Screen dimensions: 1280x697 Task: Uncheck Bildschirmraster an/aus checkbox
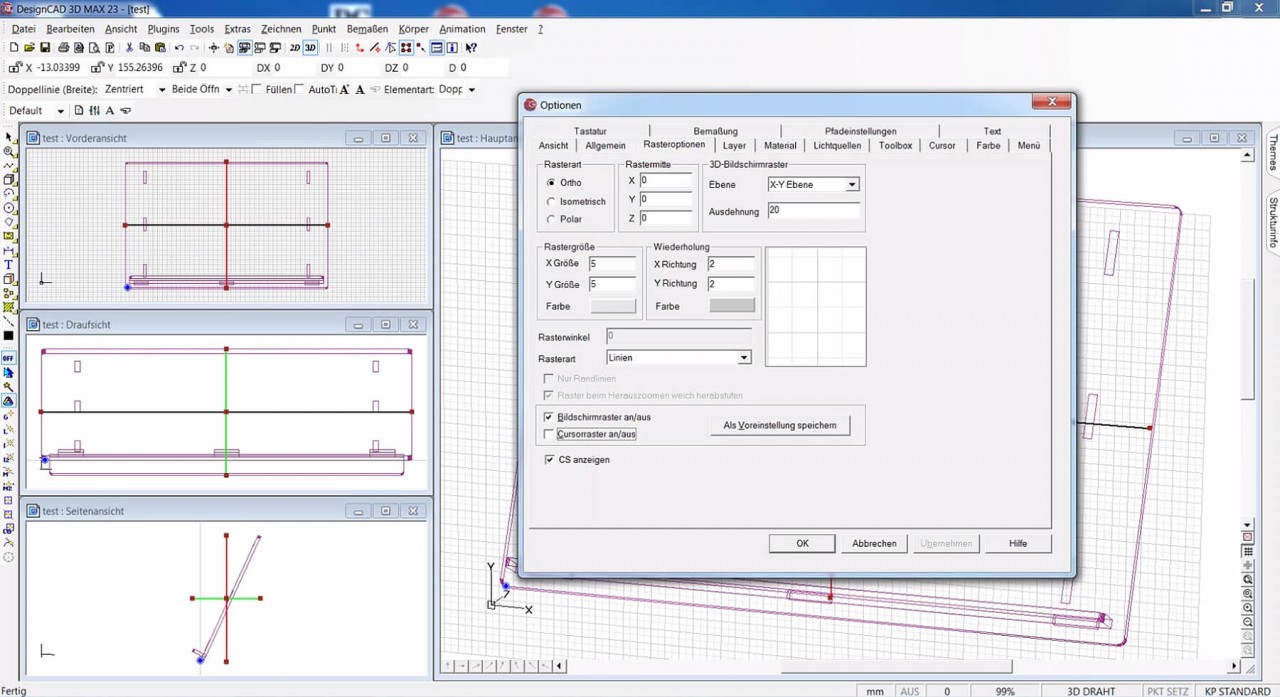click(548, 417)
